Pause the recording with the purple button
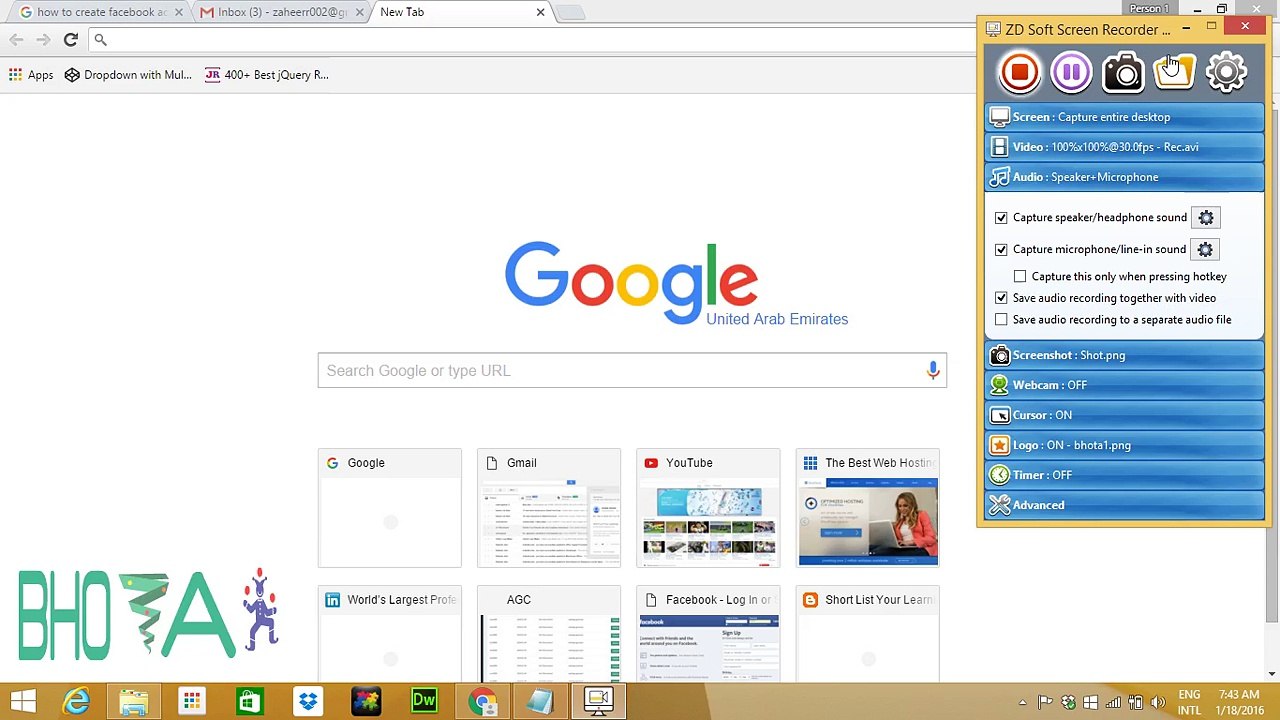The width and height of the screenshot is (1280, 720). [1071, 72]
